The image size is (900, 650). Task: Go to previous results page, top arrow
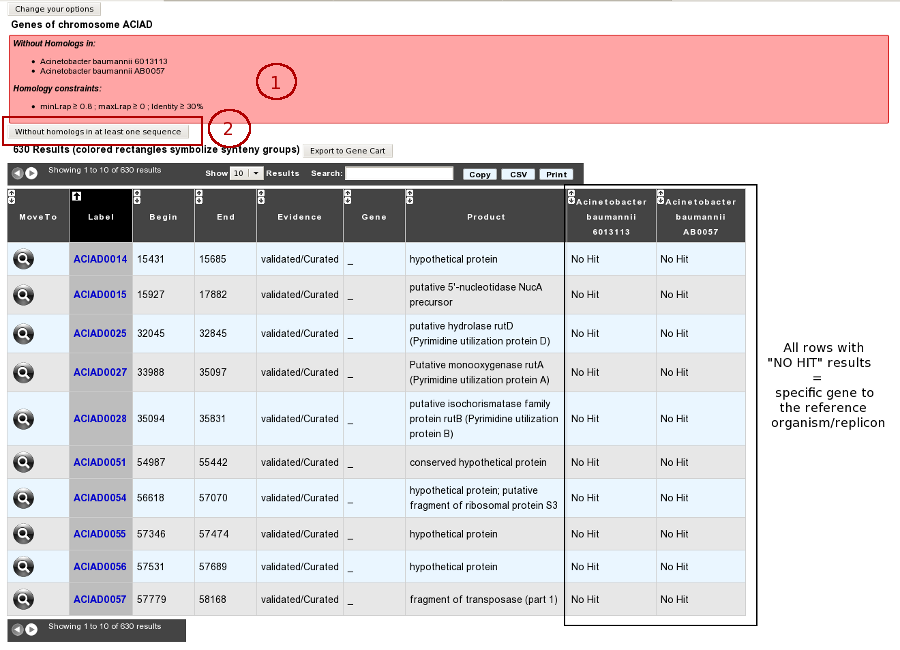(18, 173)
